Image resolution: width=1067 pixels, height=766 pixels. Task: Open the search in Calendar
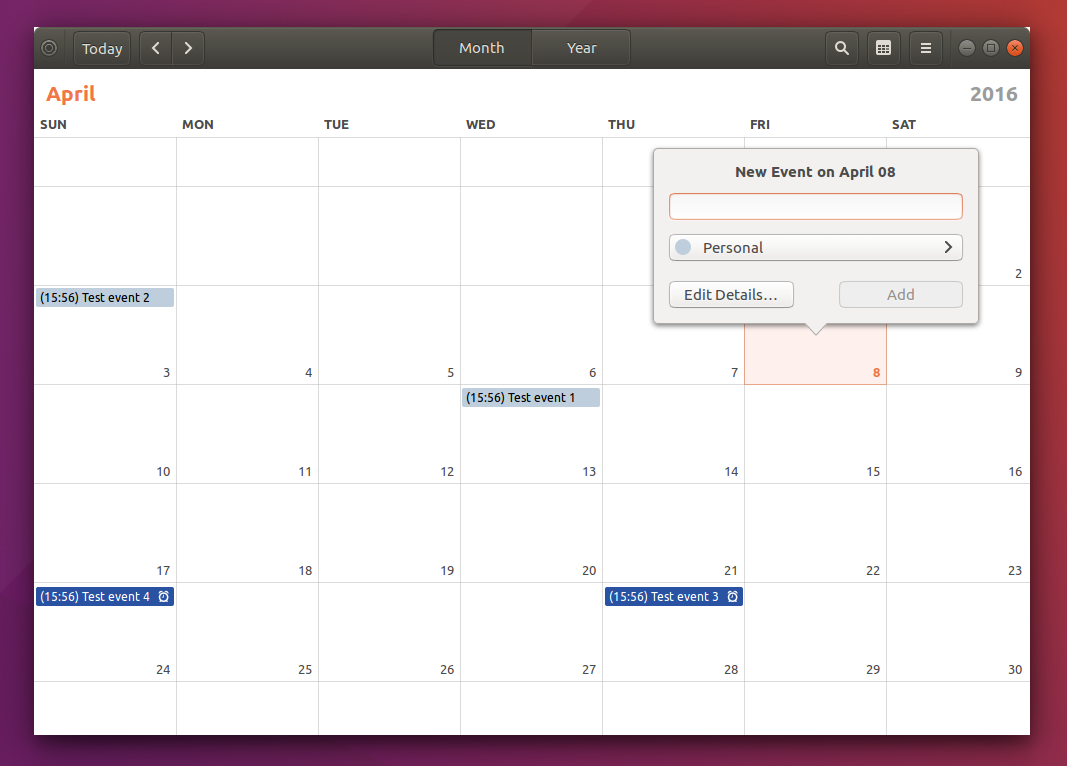point(841,47)
